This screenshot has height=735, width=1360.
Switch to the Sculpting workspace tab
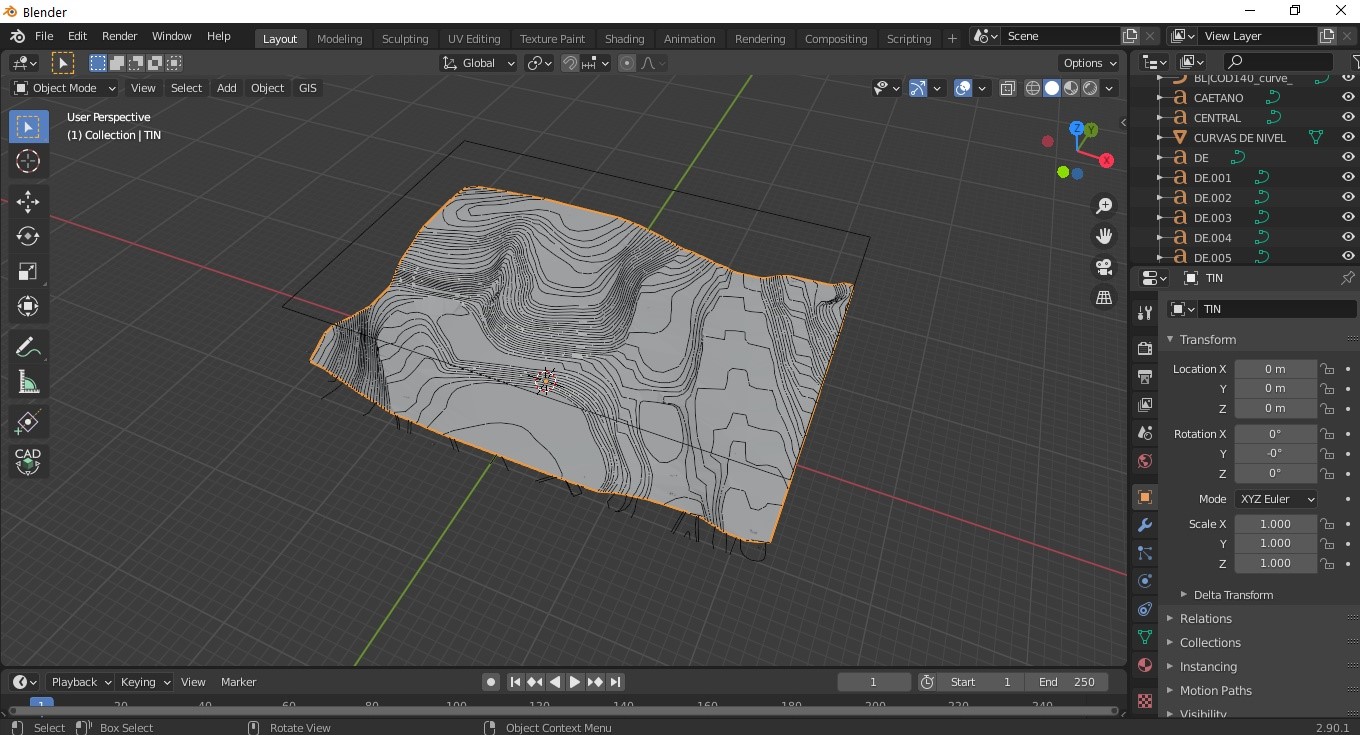coord(405,39)
